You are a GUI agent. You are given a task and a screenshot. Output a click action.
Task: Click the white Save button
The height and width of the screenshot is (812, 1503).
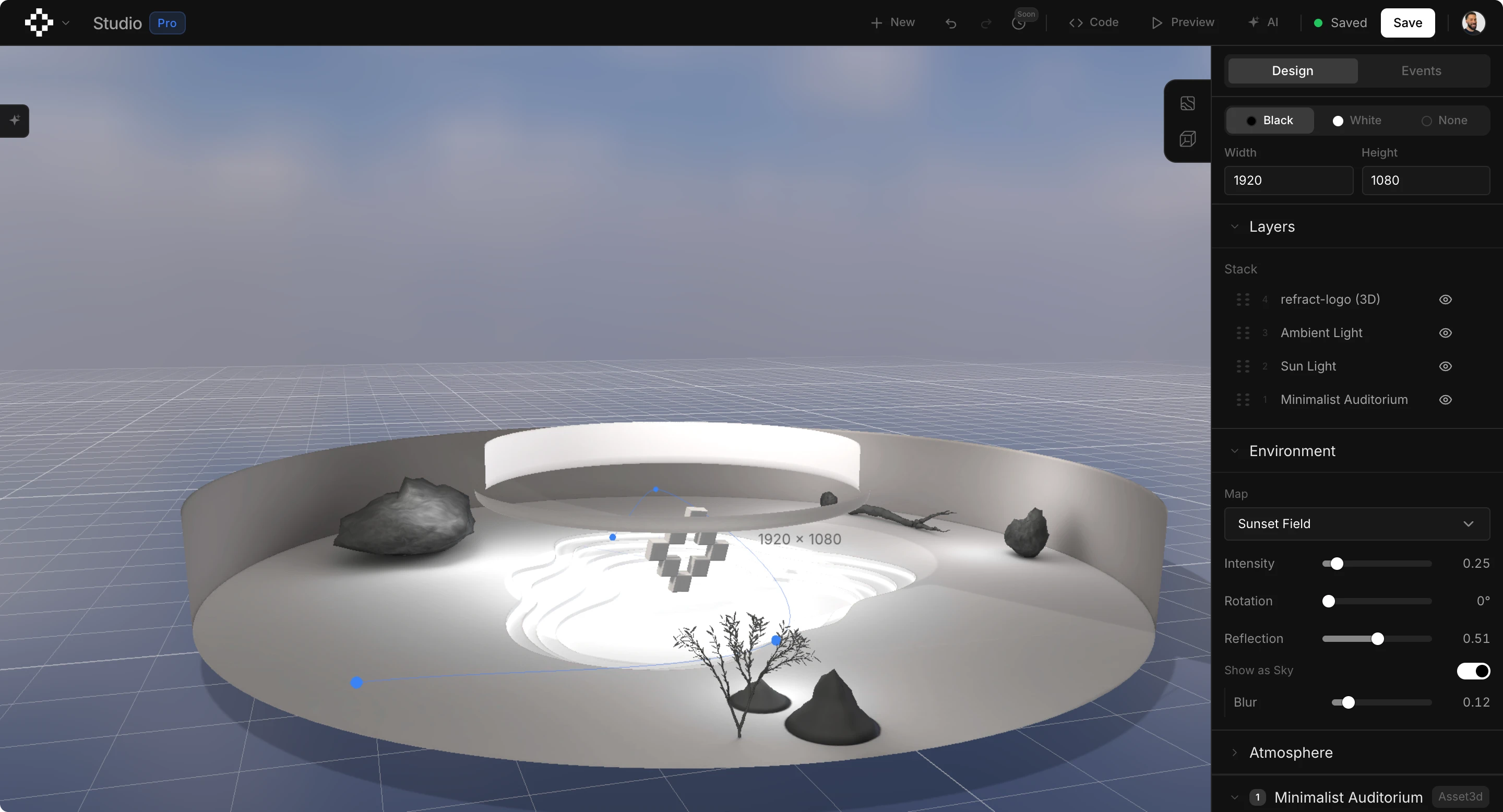tap(1407, 23)
